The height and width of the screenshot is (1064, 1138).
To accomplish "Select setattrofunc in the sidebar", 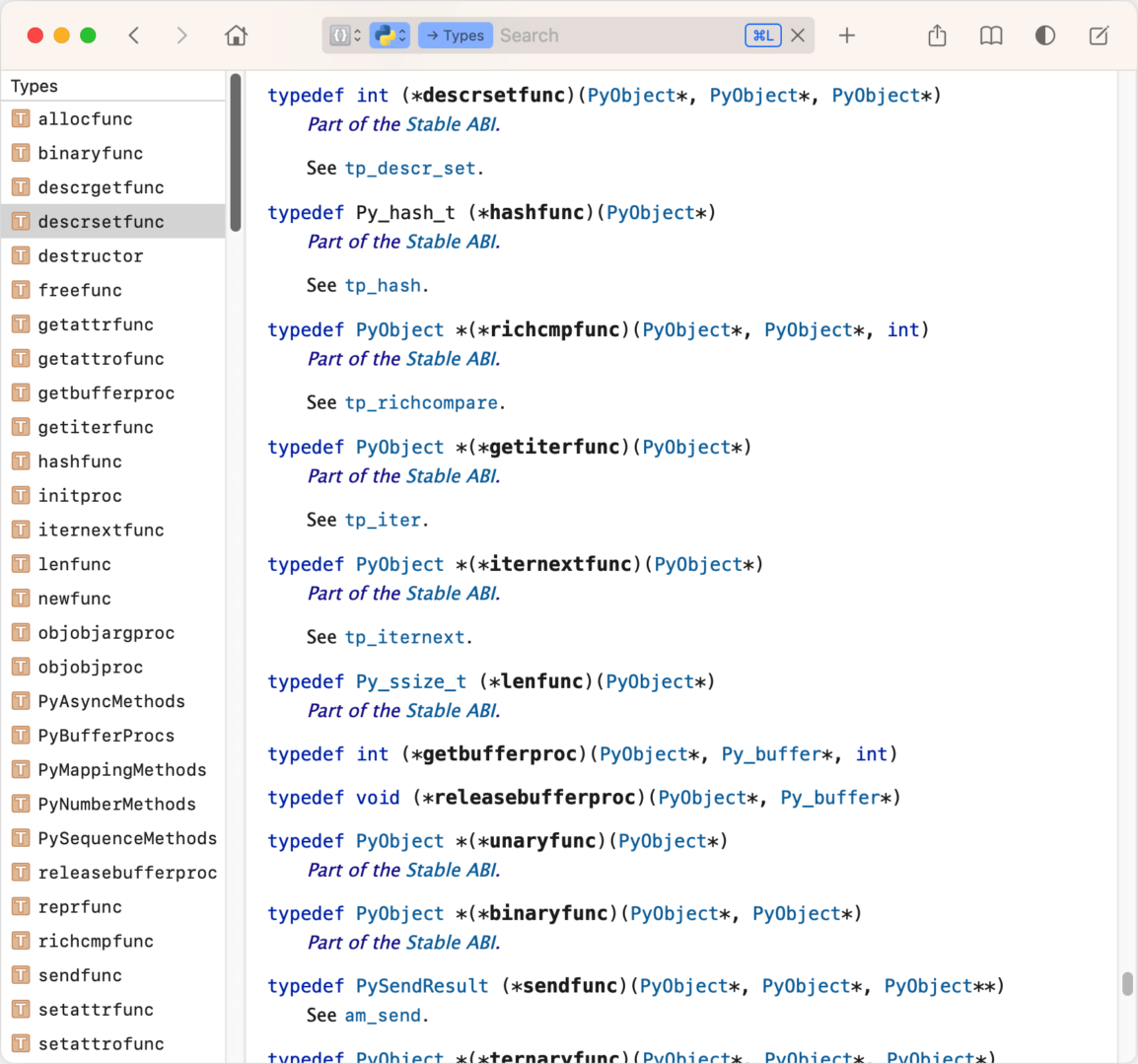I will click(113, 1043).
